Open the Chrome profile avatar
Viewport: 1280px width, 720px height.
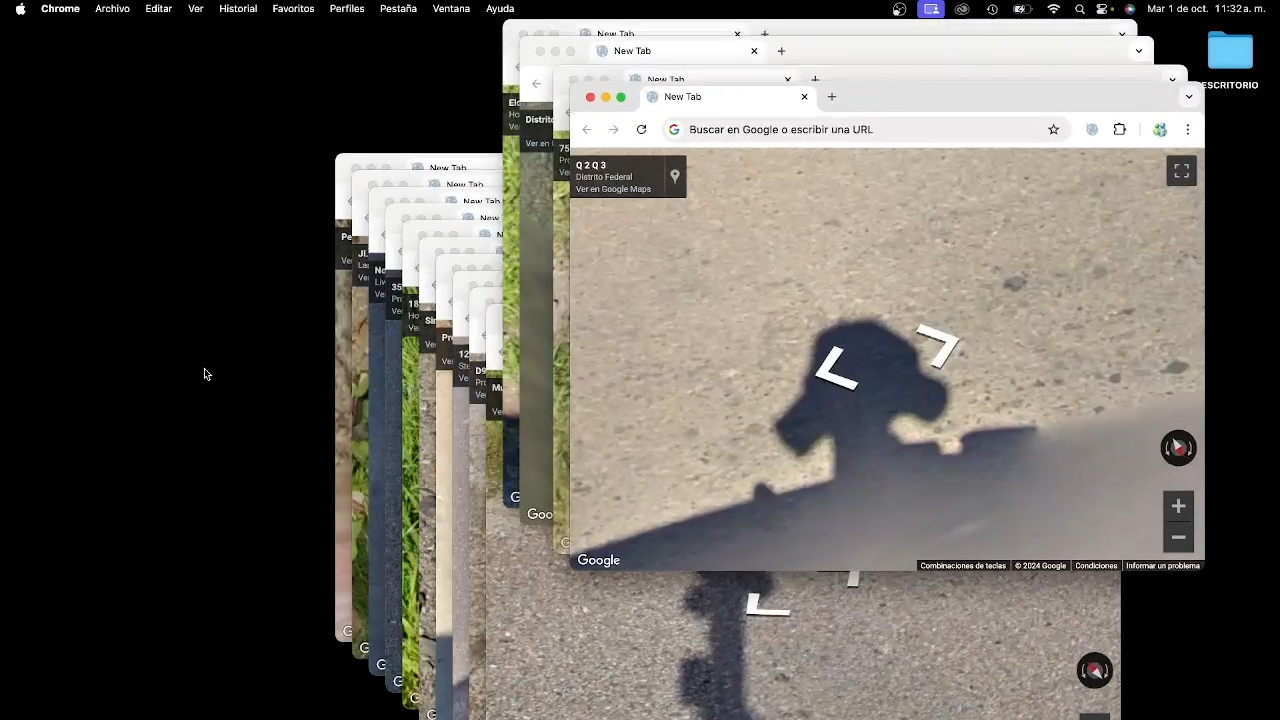coord(1160,130)
